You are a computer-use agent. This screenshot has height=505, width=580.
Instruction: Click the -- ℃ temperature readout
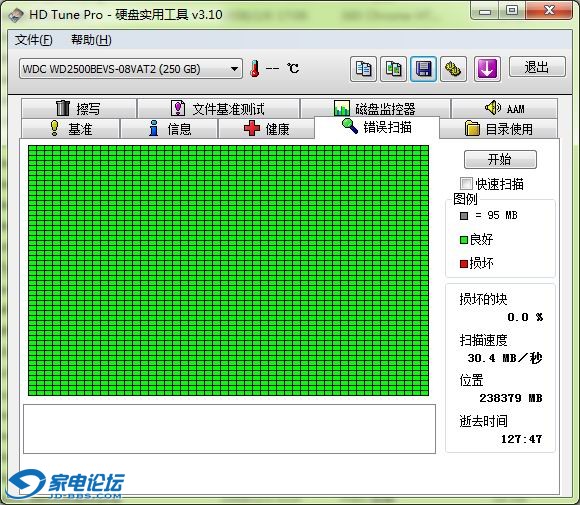pos(283,68)
